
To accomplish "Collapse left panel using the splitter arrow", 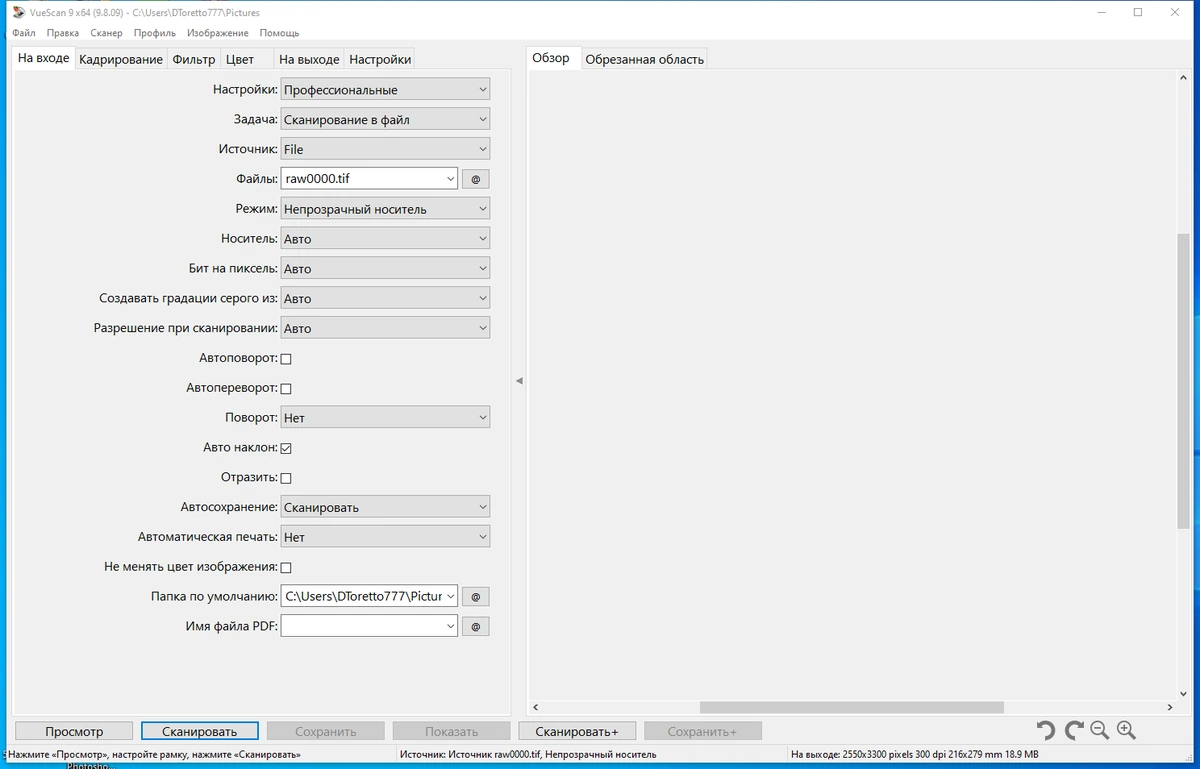I will (x=519, y=381).
